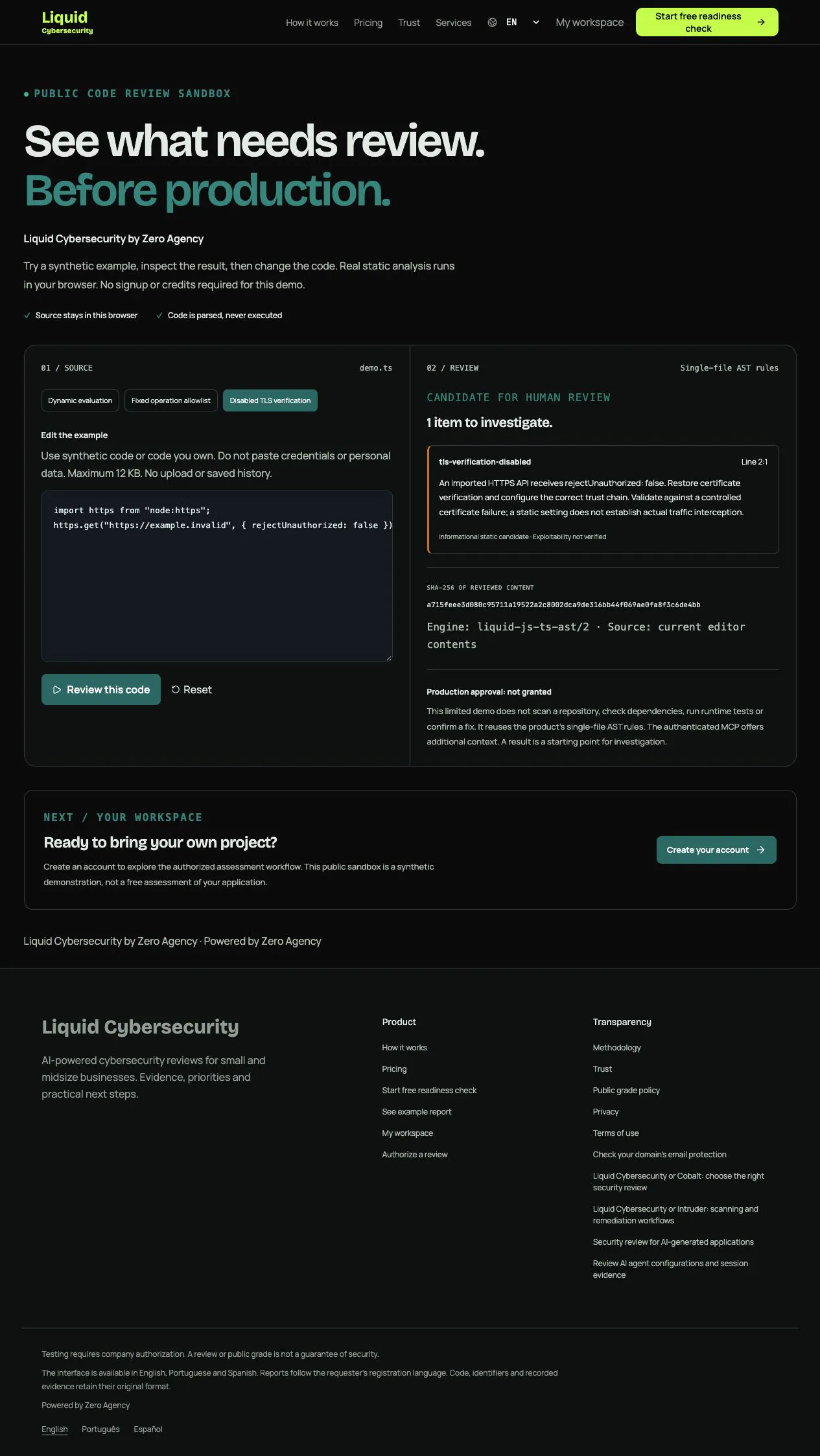Go to My workspace in header
820x1456 pixels.
(589, 23)
